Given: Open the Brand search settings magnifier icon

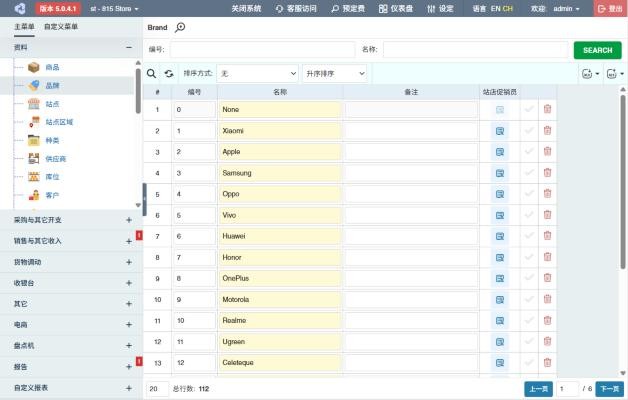Looking at the screenshot, I should point(180,27).
